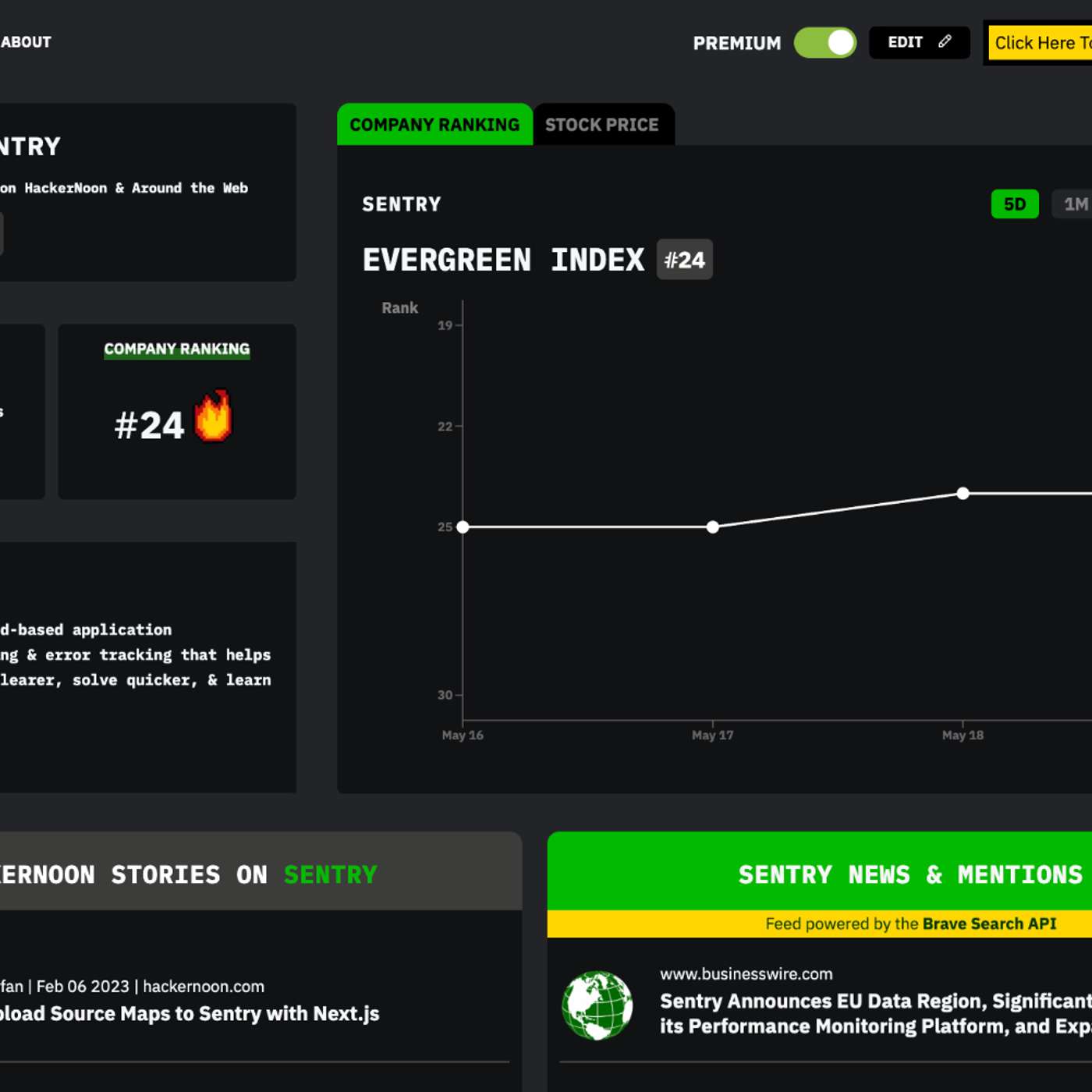Open the Sentry EU Data Region article
Image resolution: width=1092 pixels, height=1092 pixels.
pyautogui.click(x=874, y=1013)
